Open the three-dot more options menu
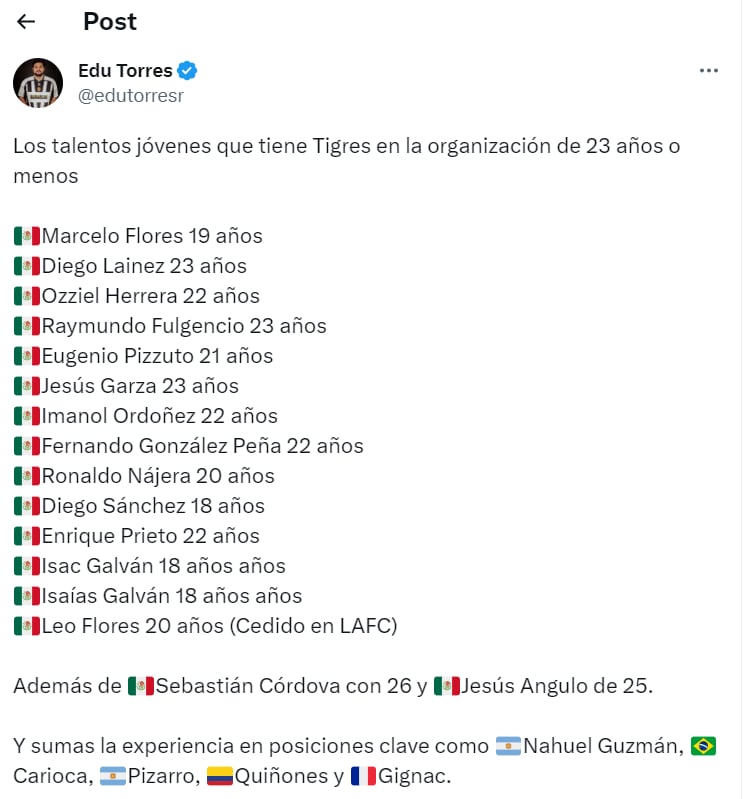Viewport: 744px width, 799px height. (708, 71)
